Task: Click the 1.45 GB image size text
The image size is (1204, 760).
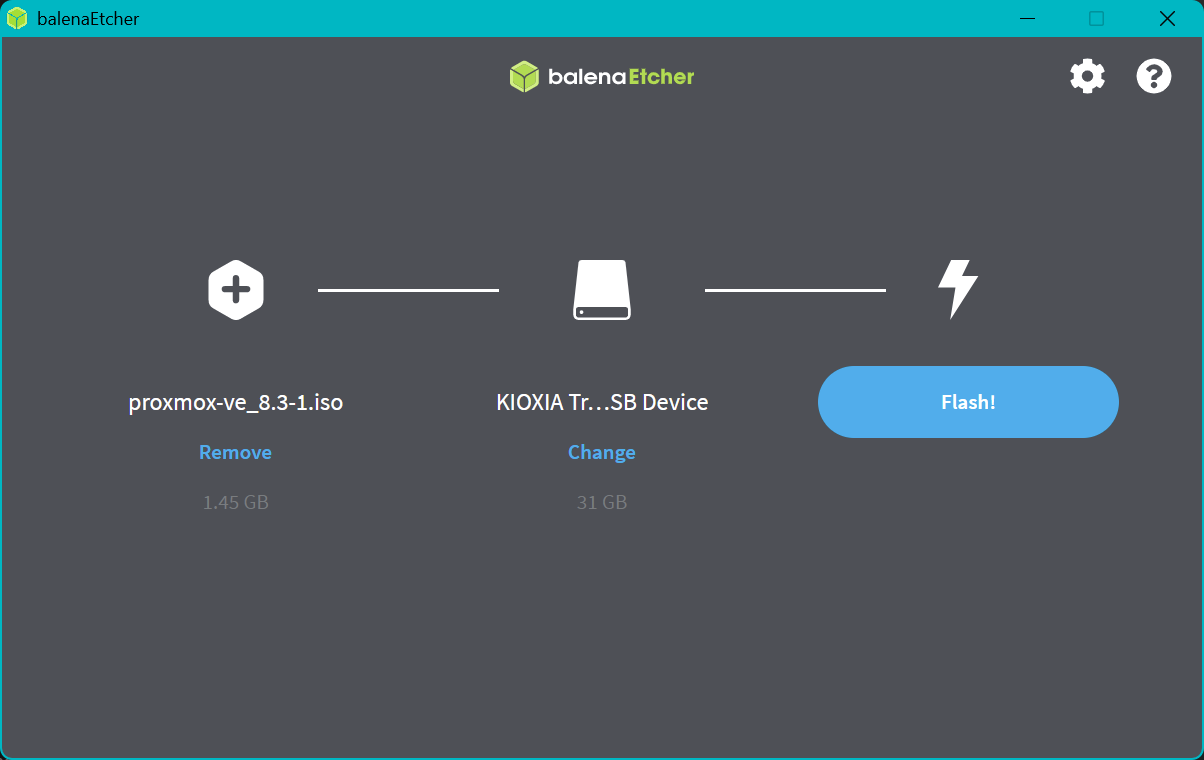Action: click(x=236, y=502)
